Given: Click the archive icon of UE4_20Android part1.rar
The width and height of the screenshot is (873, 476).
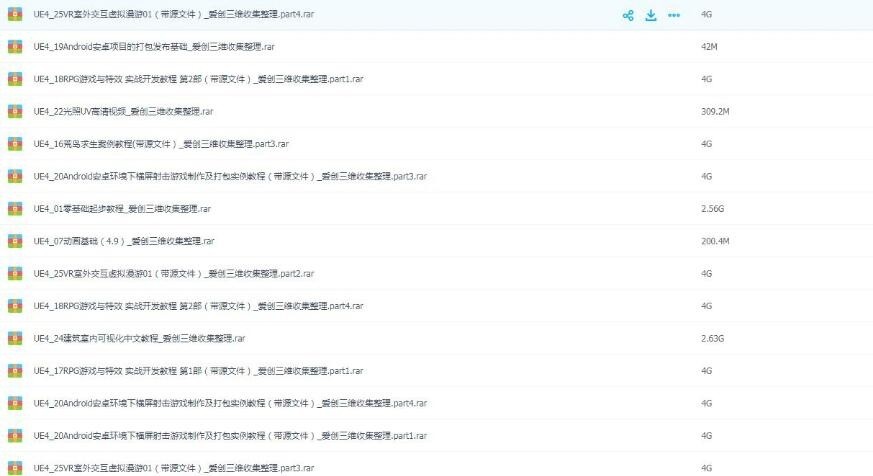Looking at the screenshot, I should (x=15, y=435).
